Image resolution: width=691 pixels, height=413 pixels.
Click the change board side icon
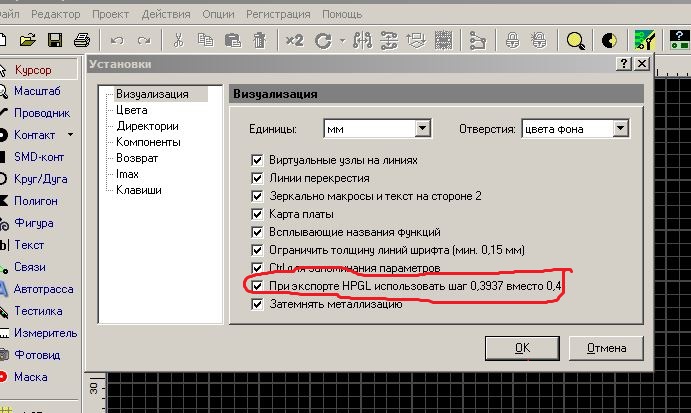coord(416,41)
